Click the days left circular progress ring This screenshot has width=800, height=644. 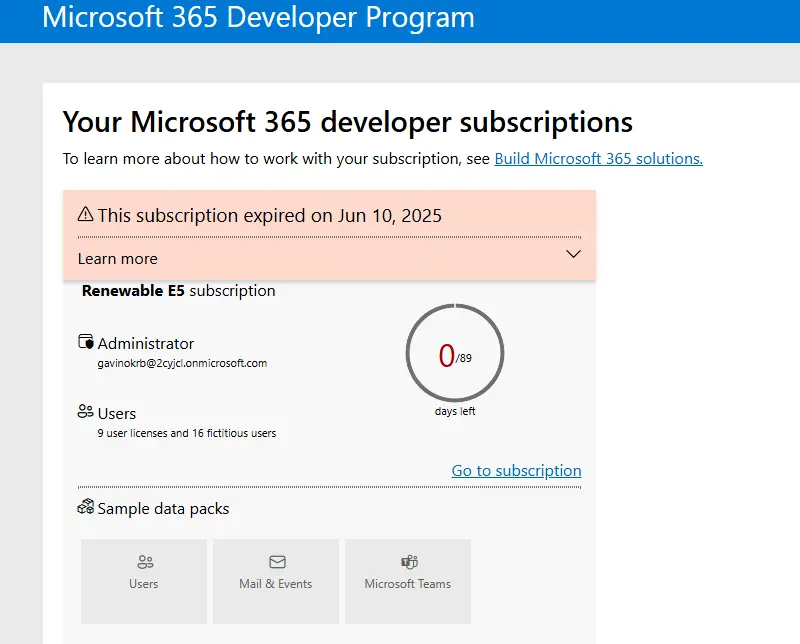click(x=455, y=353)
